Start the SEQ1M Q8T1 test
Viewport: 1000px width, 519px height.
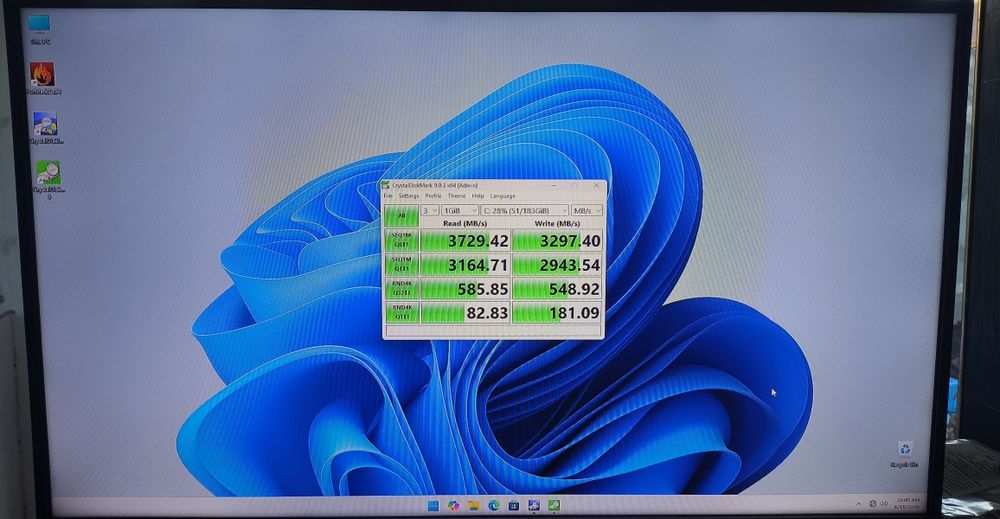click(401, 240)
